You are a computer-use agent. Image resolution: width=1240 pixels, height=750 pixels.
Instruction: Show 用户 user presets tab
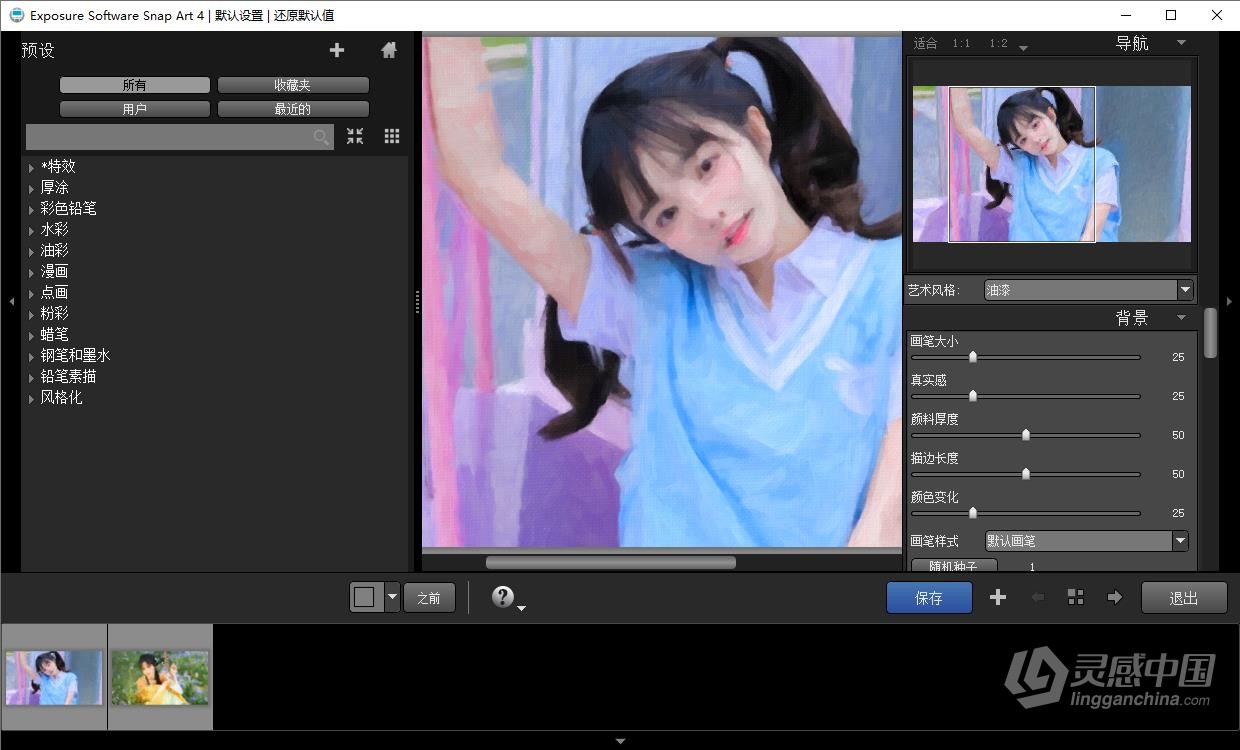tap(135, 109)
